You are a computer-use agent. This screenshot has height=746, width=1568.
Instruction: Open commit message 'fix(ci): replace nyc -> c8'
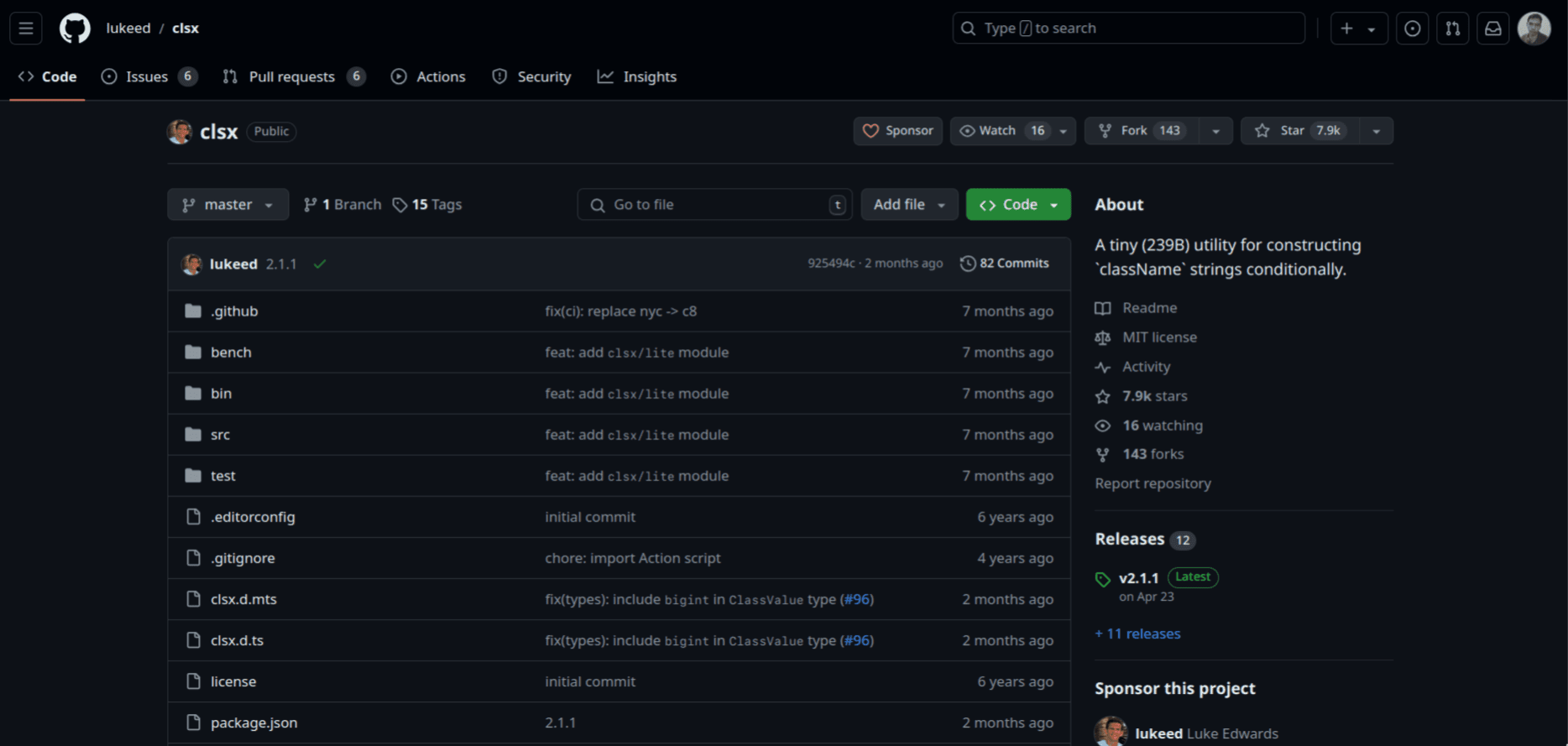click(620, 311)
